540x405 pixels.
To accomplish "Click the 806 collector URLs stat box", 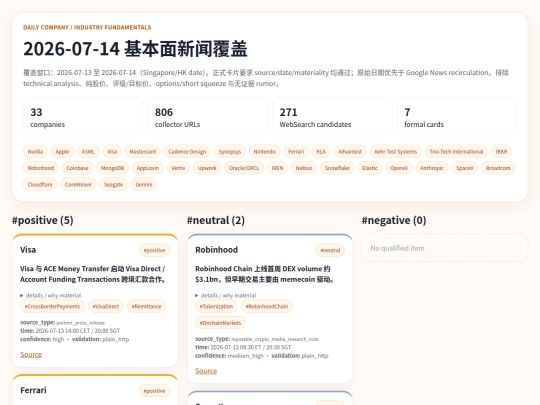I will [208, 117].
